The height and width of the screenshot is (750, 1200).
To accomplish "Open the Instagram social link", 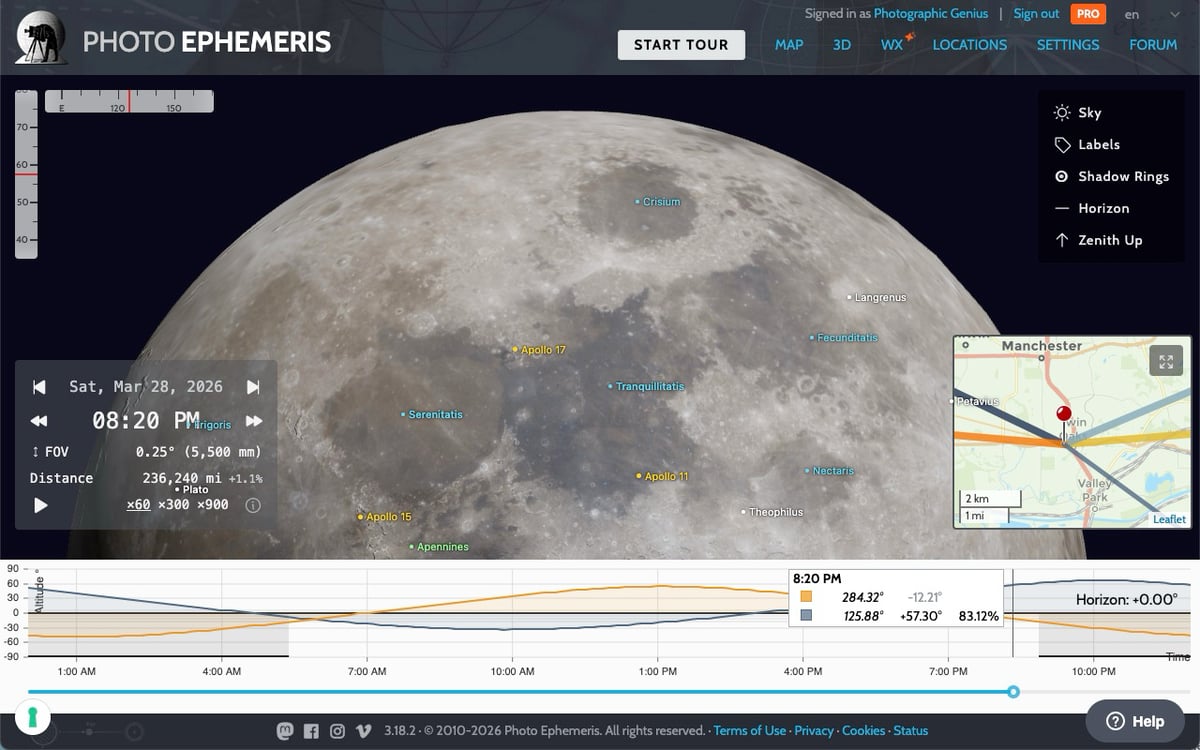I will click(337, 731).
